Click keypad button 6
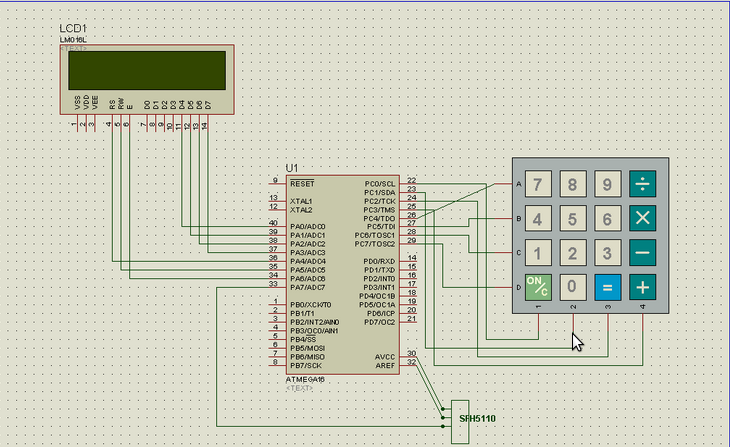 [x=608, y=218]
